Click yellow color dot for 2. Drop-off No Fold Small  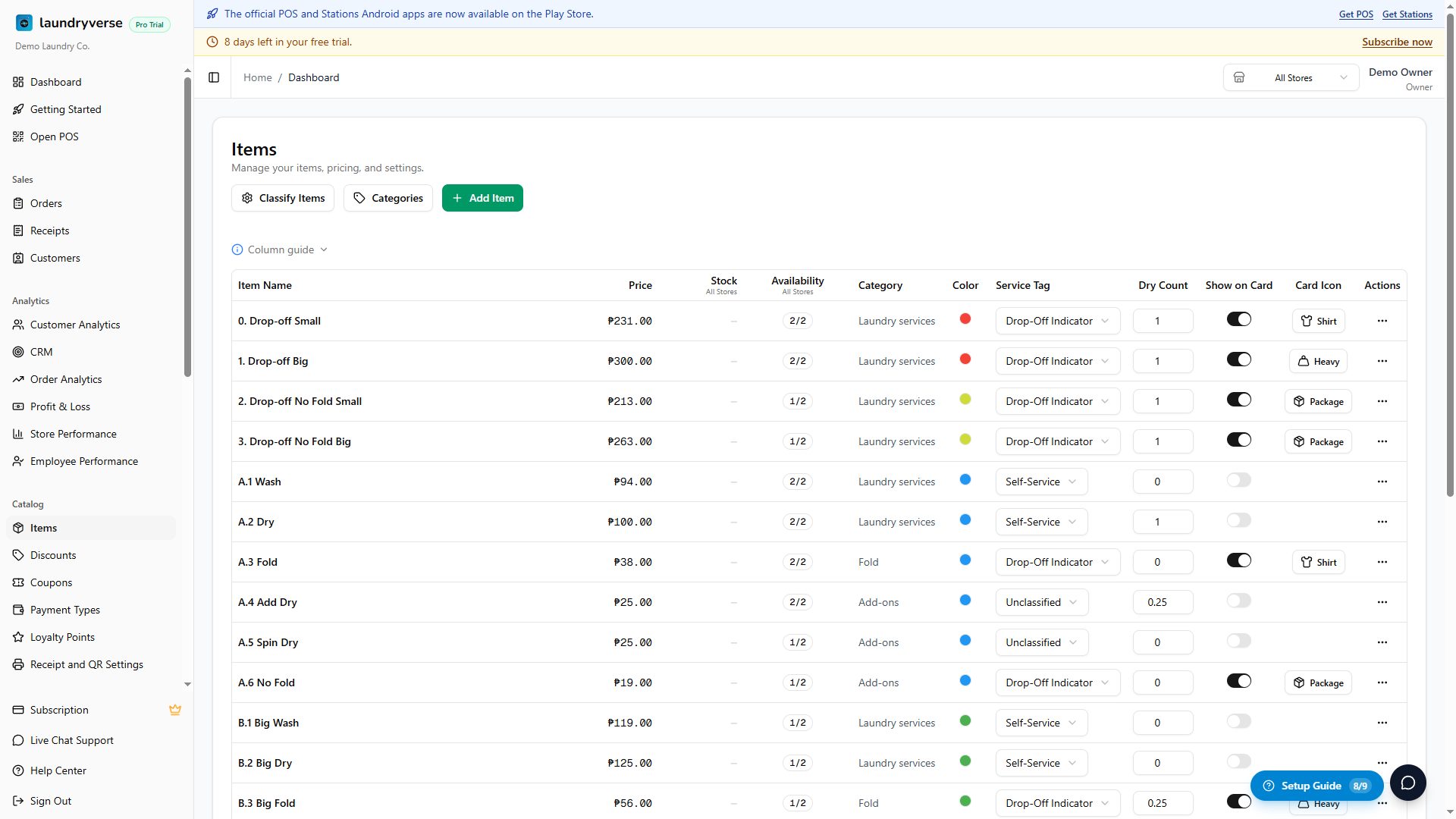(x=965, y=399)
